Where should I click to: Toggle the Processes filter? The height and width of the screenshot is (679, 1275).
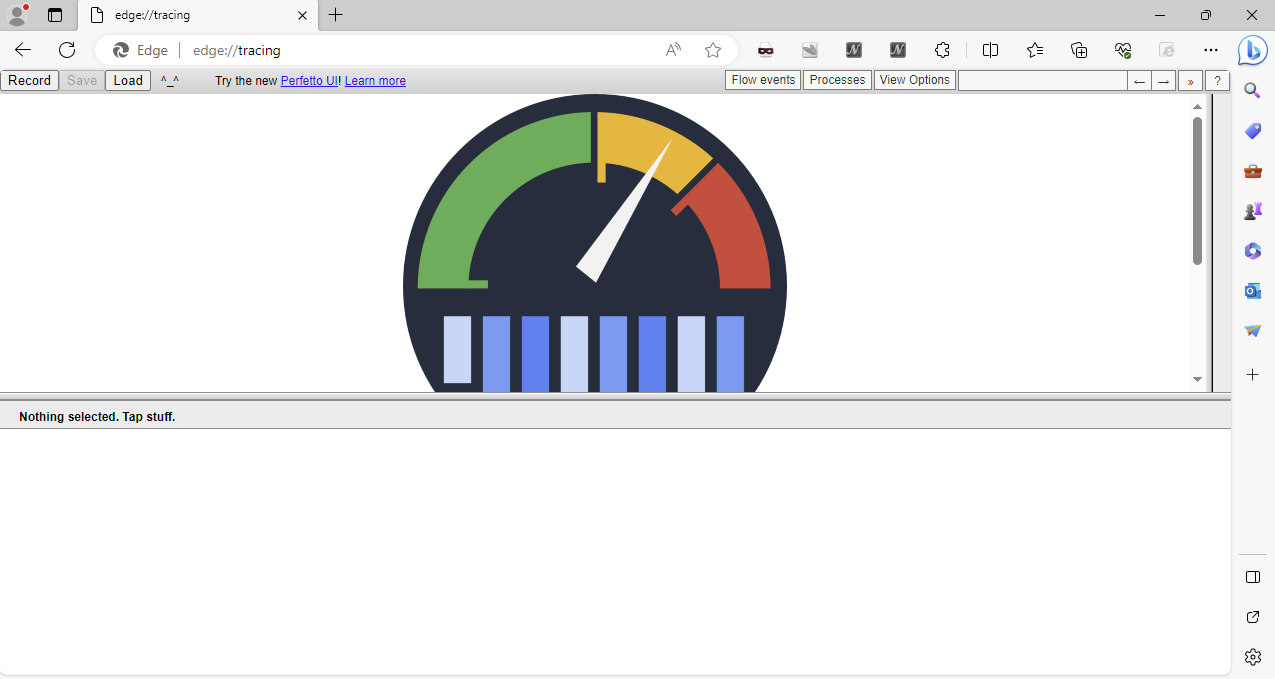[x=836, y=80]
